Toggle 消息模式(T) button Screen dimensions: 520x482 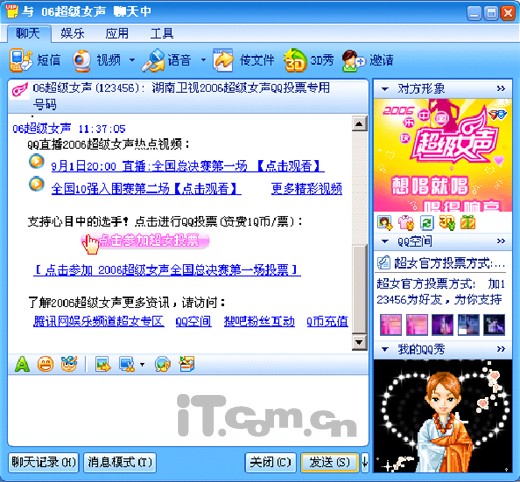[120, 462]
